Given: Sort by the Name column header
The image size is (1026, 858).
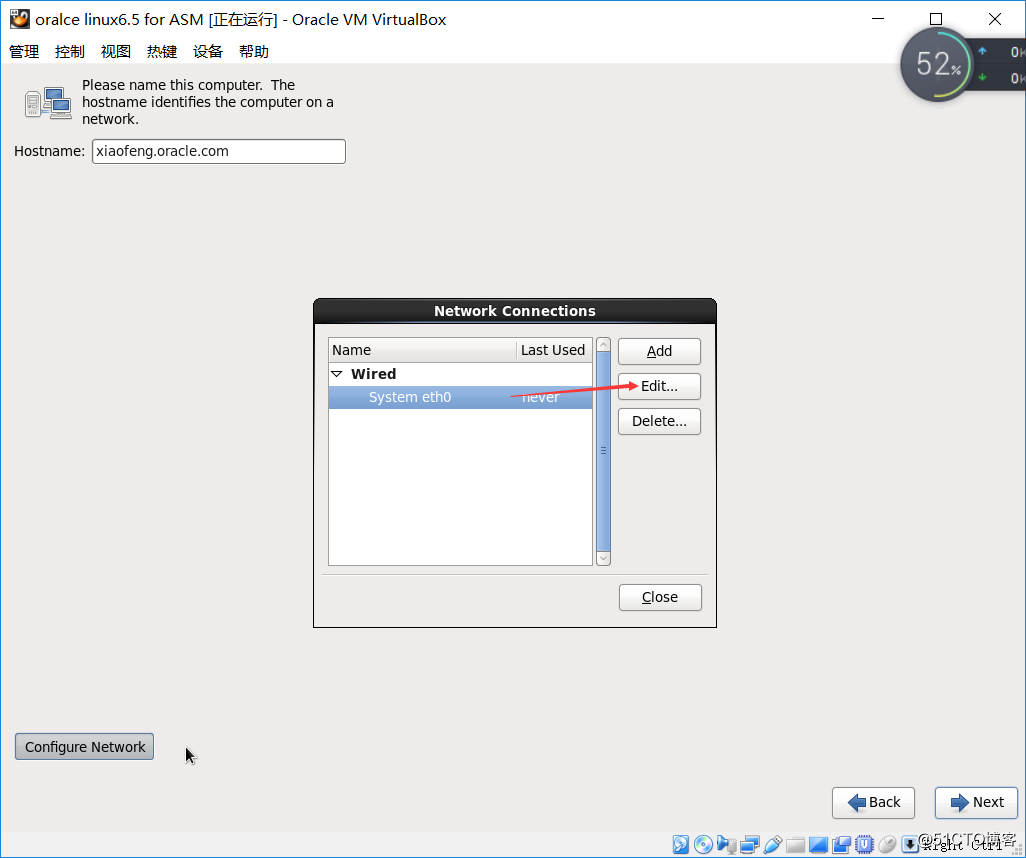Looking at the screenshot, I should [422, 350].
